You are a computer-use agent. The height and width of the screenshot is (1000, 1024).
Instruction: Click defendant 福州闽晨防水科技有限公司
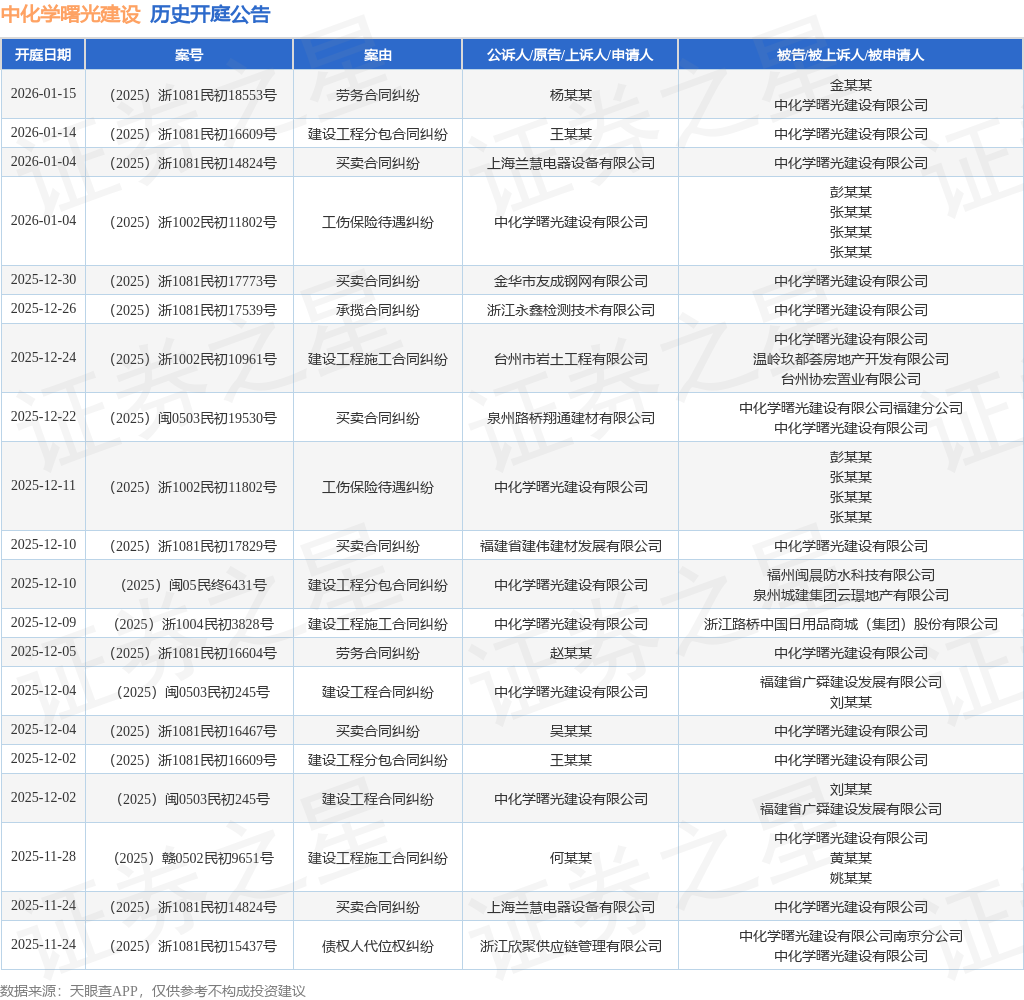(851, 575)
